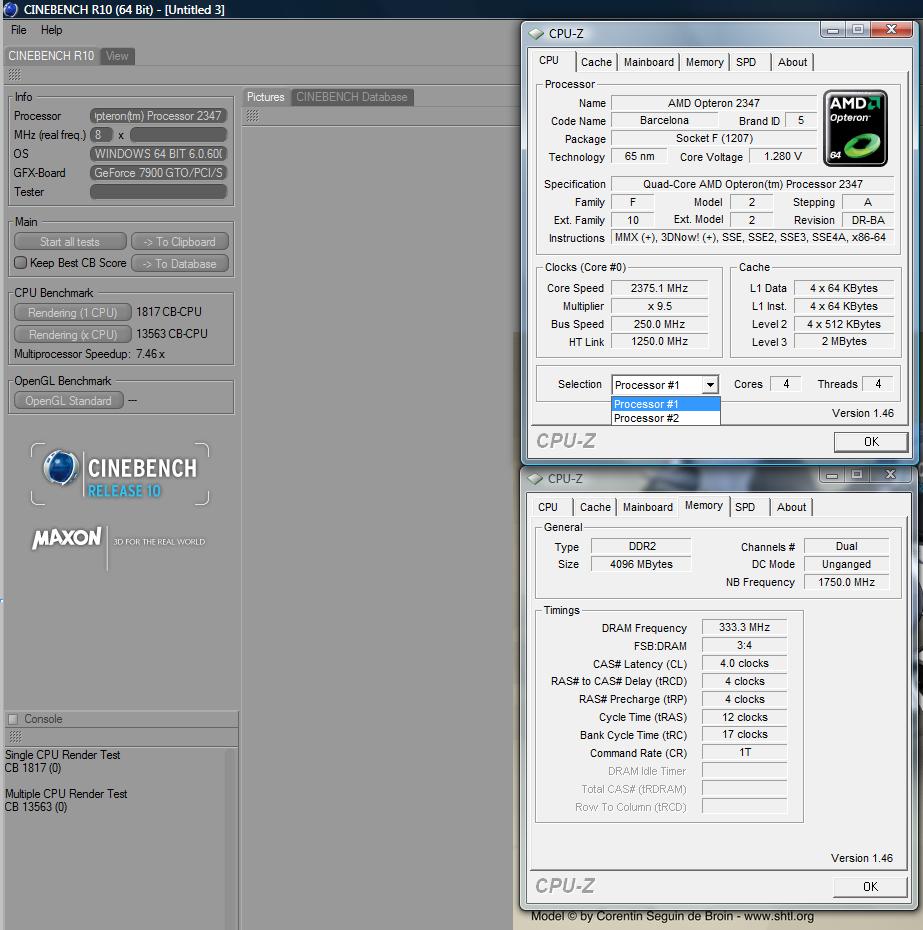Click Package value Socket F (1207)
This screenshot has width=923, height=930.
tap(714, 138)
